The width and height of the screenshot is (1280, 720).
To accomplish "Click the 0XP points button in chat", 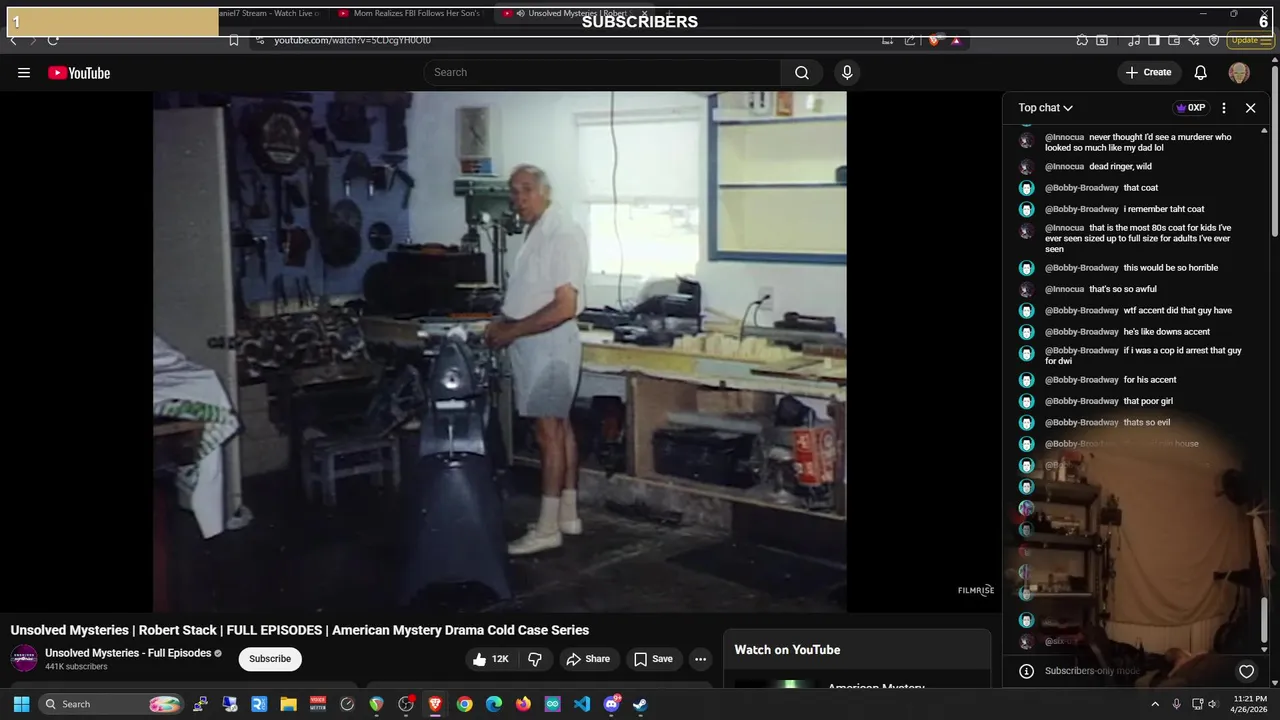I will (1190, 108).
